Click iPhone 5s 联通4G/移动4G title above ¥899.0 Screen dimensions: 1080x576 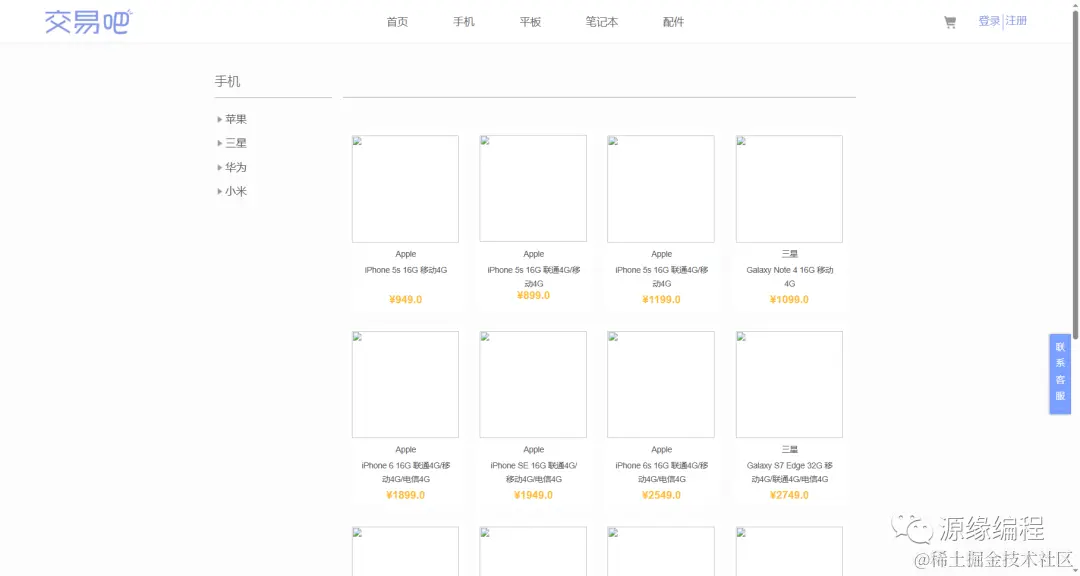pos(534,277)
